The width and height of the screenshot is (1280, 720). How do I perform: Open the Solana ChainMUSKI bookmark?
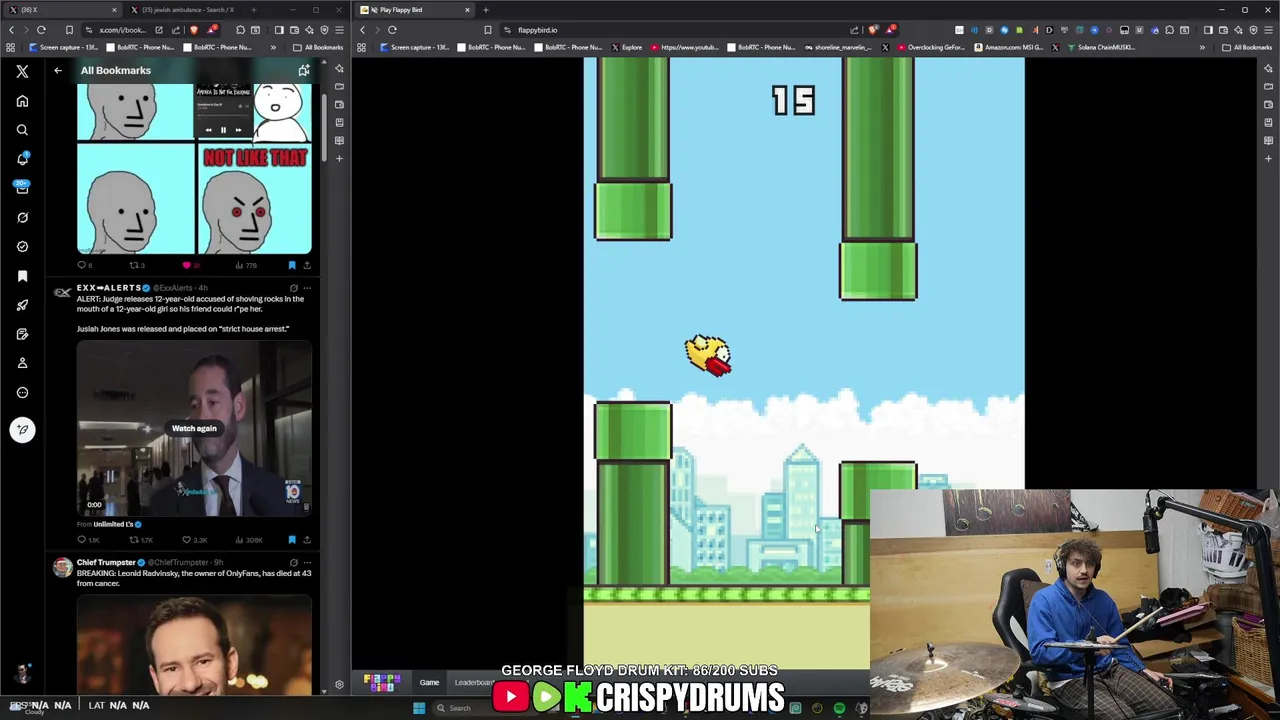click(1100, 47)
